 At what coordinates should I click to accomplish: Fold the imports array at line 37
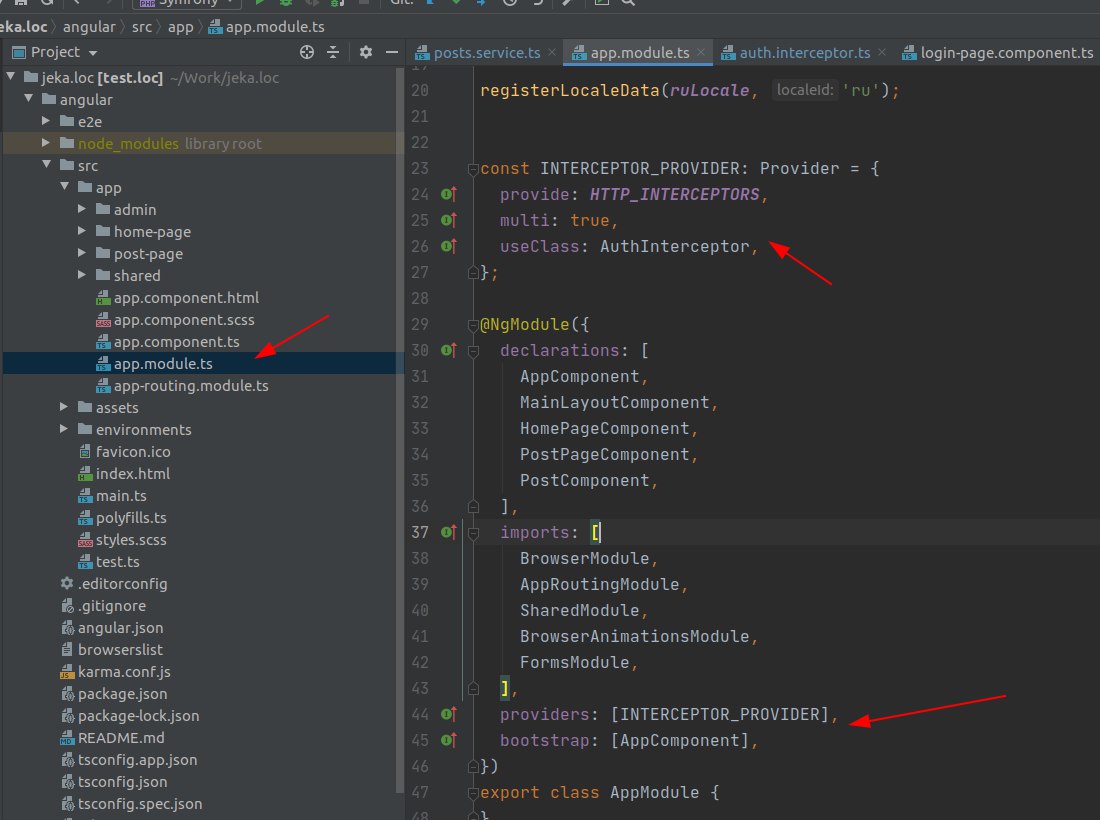point(473,532)
